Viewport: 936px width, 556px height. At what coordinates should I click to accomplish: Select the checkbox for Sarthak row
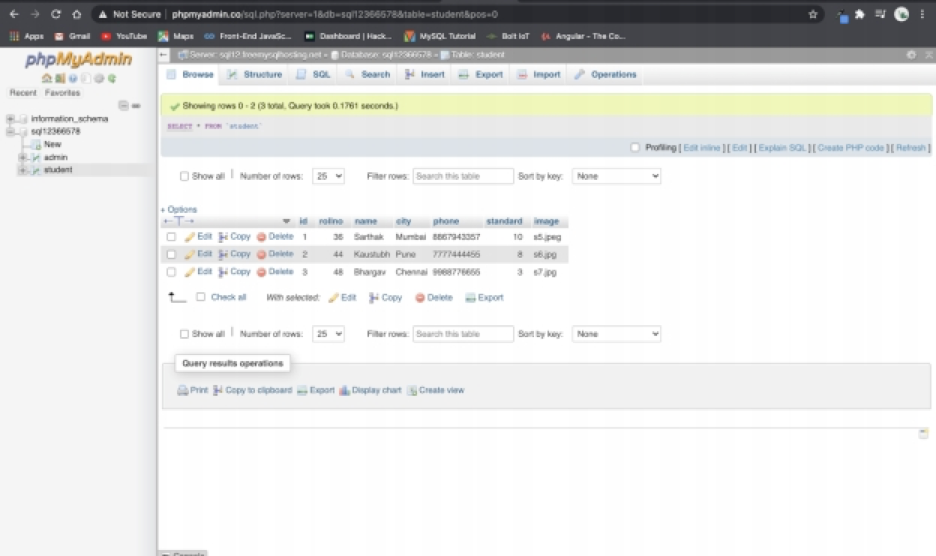(x=171, y=237)
